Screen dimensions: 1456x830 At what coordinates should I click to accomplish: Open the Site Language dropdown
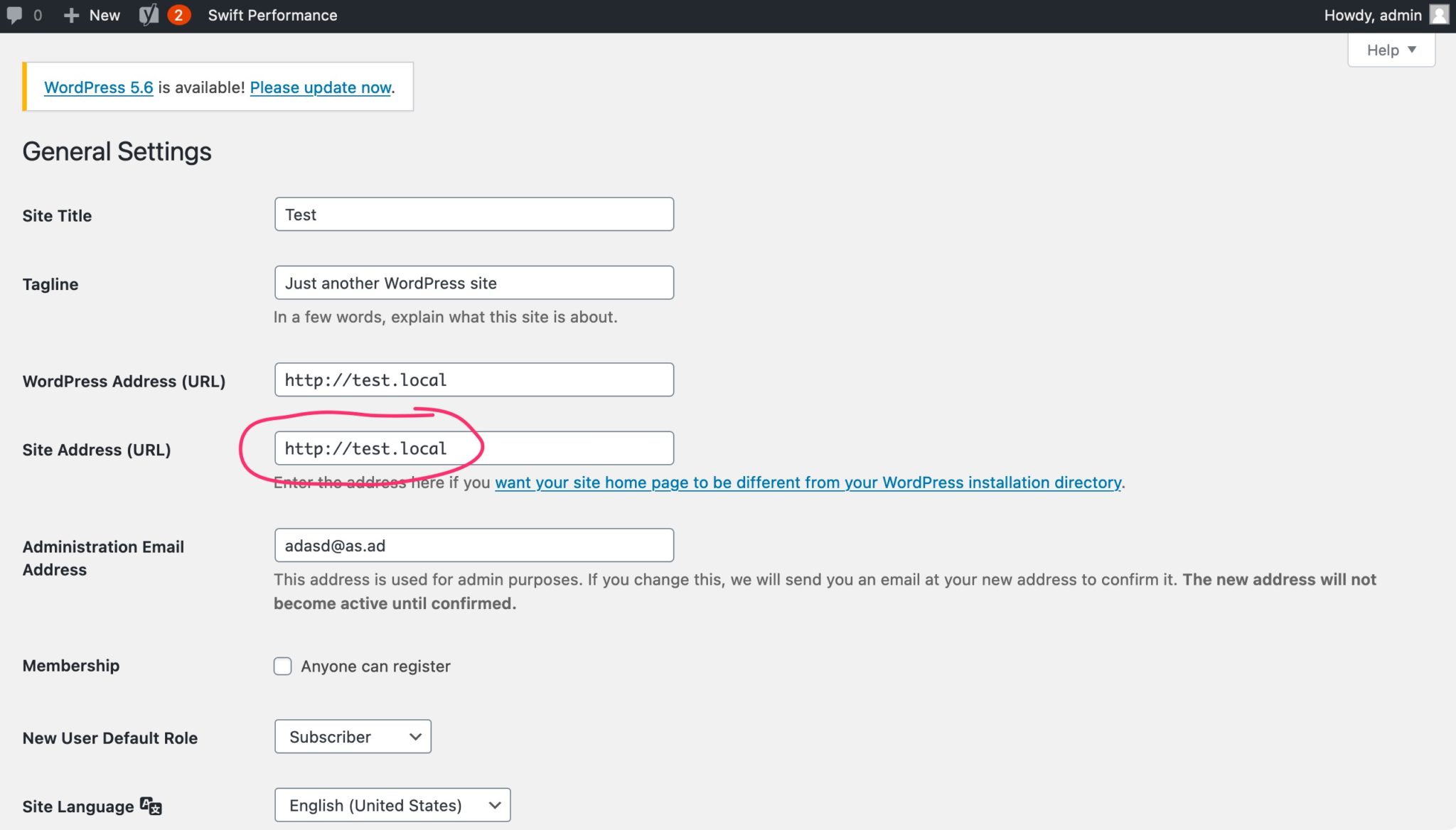392,804
